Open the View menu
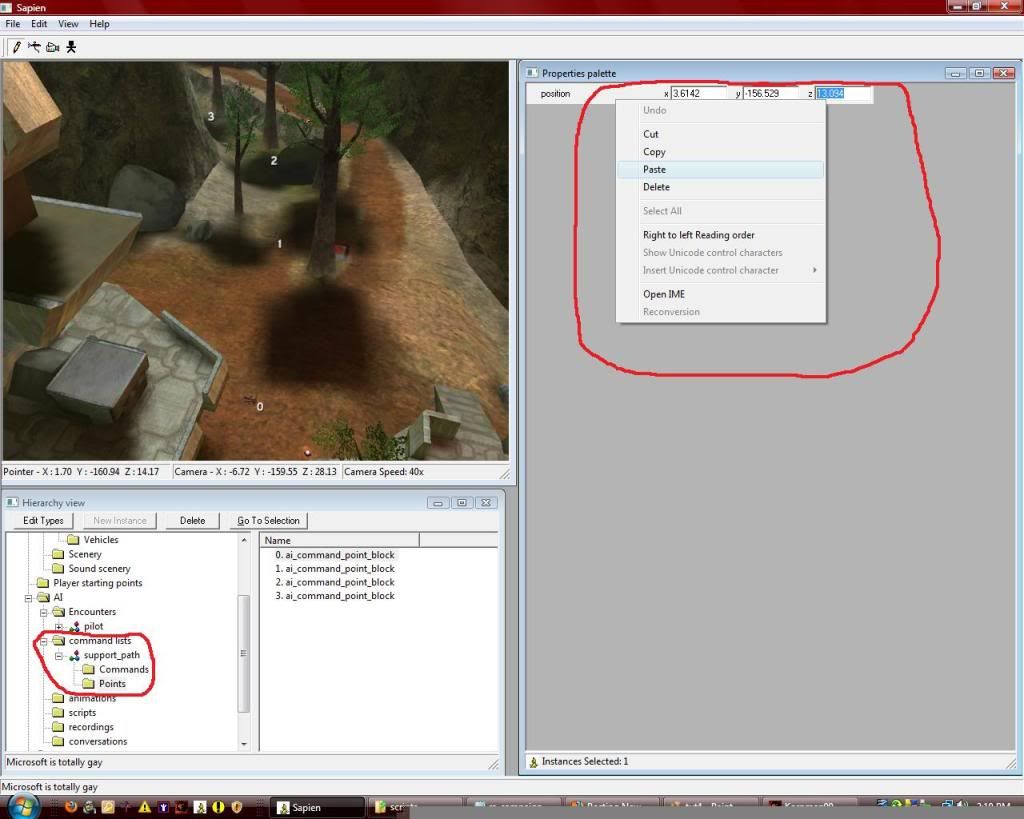 pyautogui.click(x=68, y=24)
